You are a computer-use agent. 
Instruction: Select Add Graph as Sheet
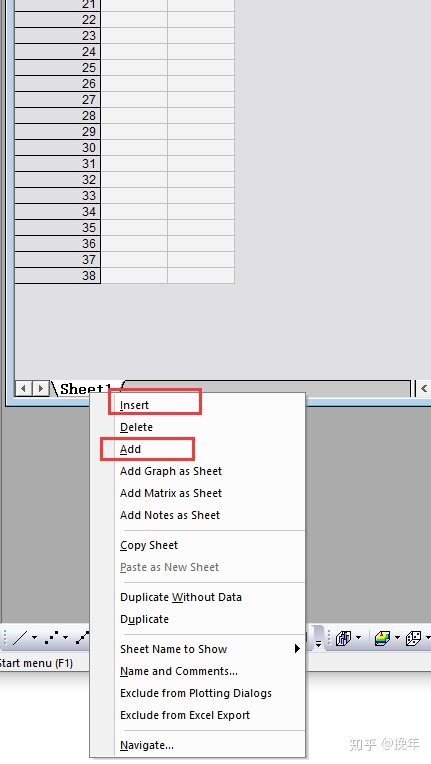pyautogui.click(x=209, y=471)
